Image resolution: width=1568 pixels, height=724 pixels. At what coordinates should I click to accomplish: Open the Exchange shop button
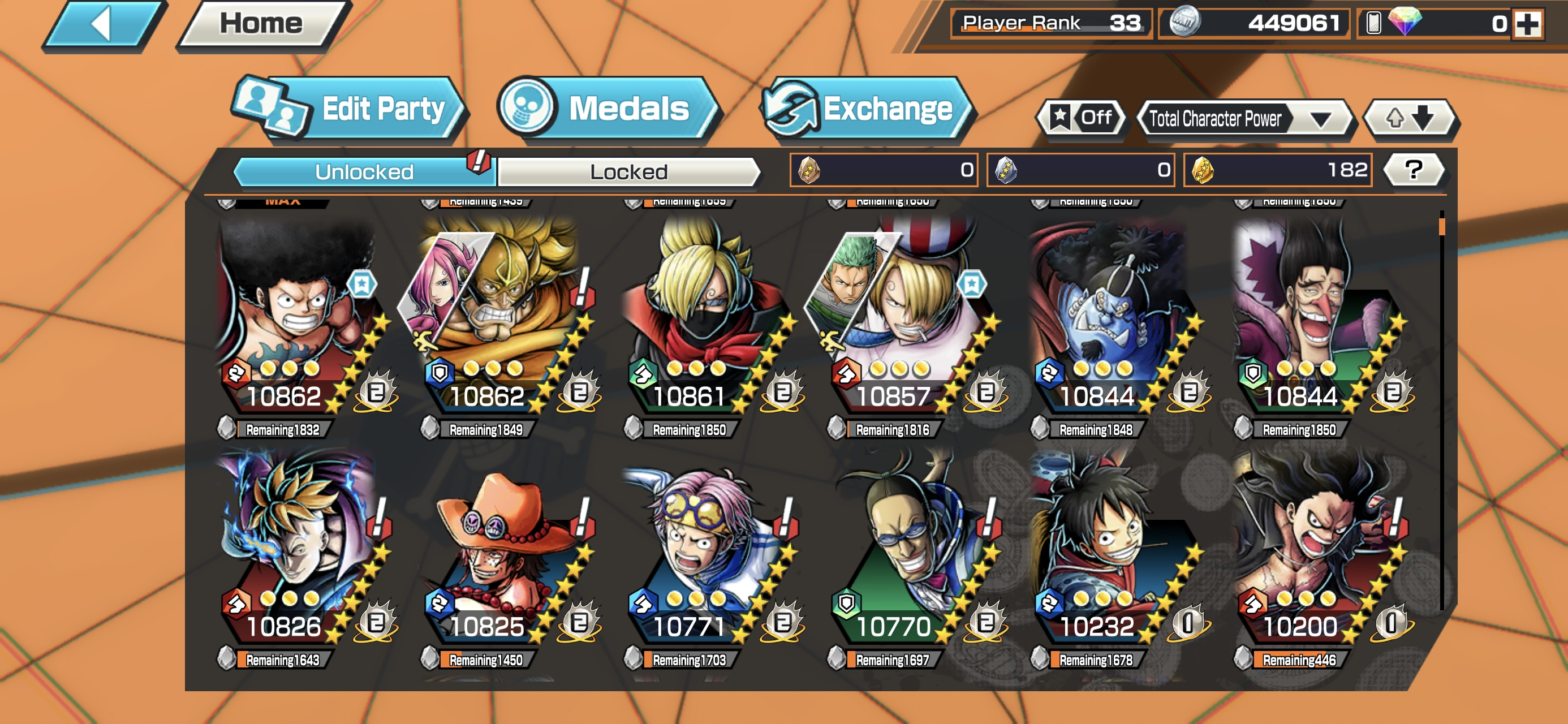click(x=867, y=109)
